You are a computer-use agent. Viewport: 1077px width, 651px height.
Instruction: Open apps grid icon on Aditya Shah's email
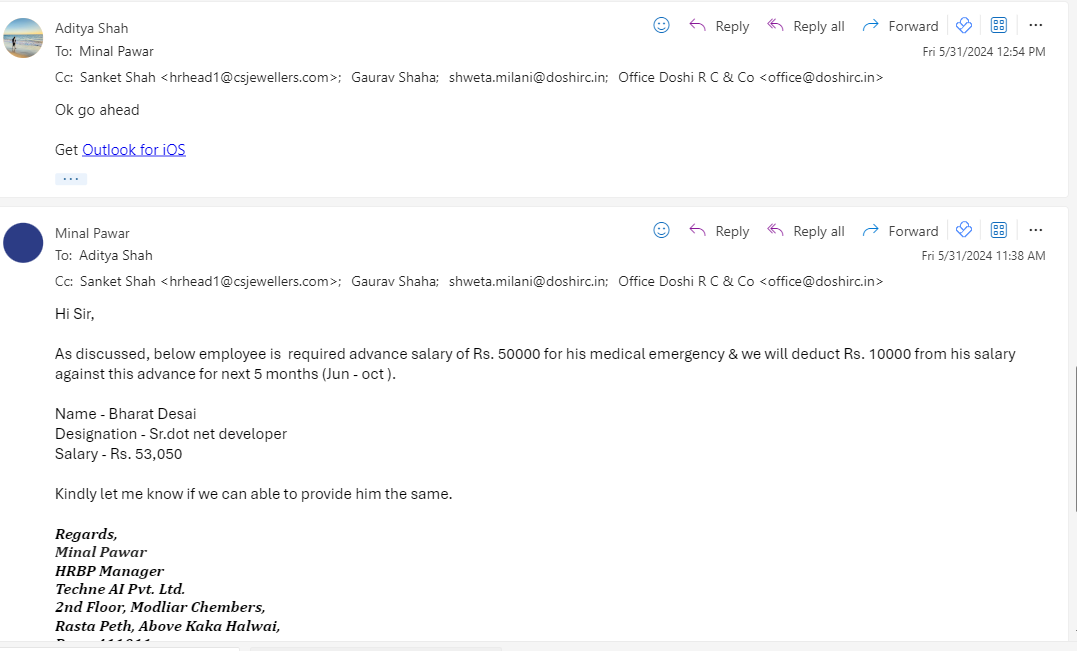(x=999, y=25)
